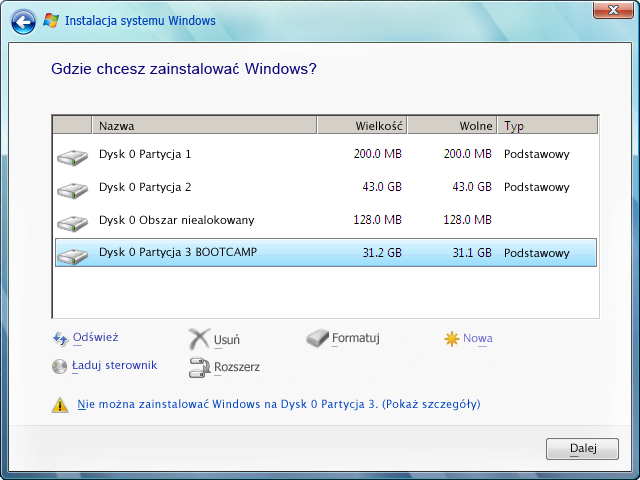Open warning details 'Nie można zainstalować Windows' link
The height and width of the screenshot is (480, 640).
(x=279, y=404)
